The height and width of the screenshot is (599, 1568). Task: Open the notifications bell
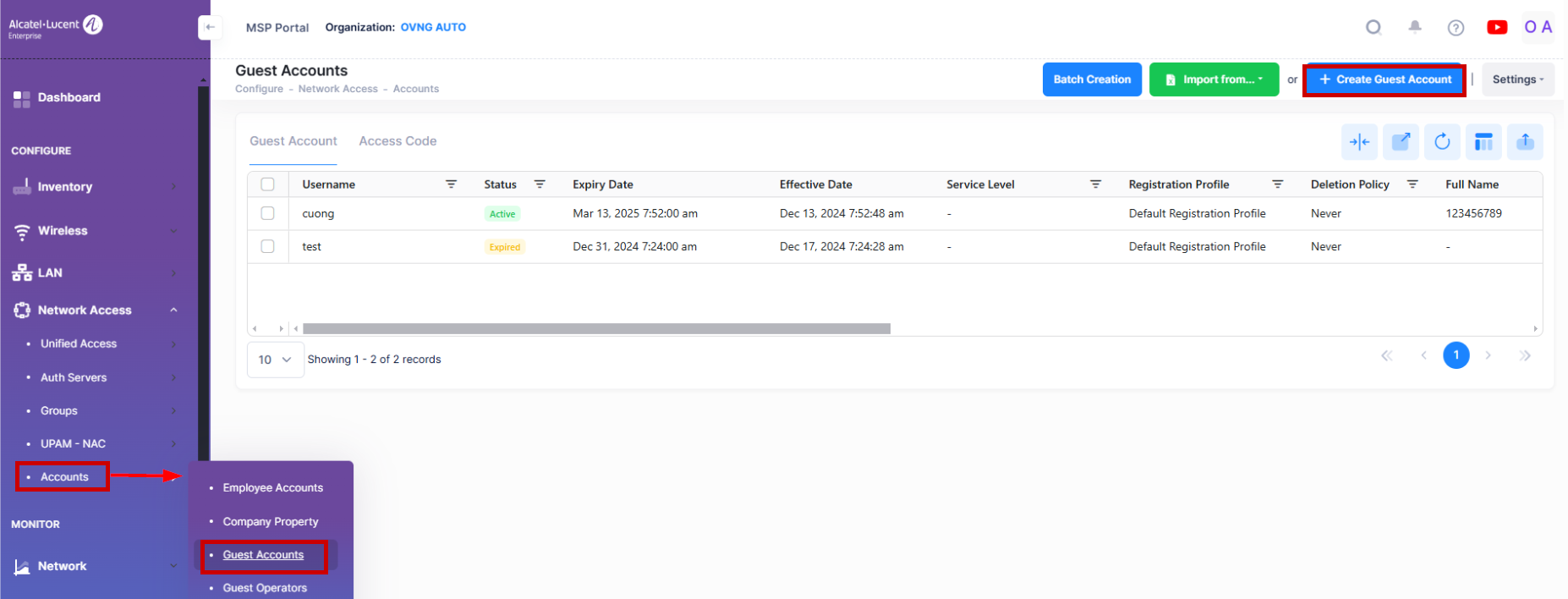1414,27
